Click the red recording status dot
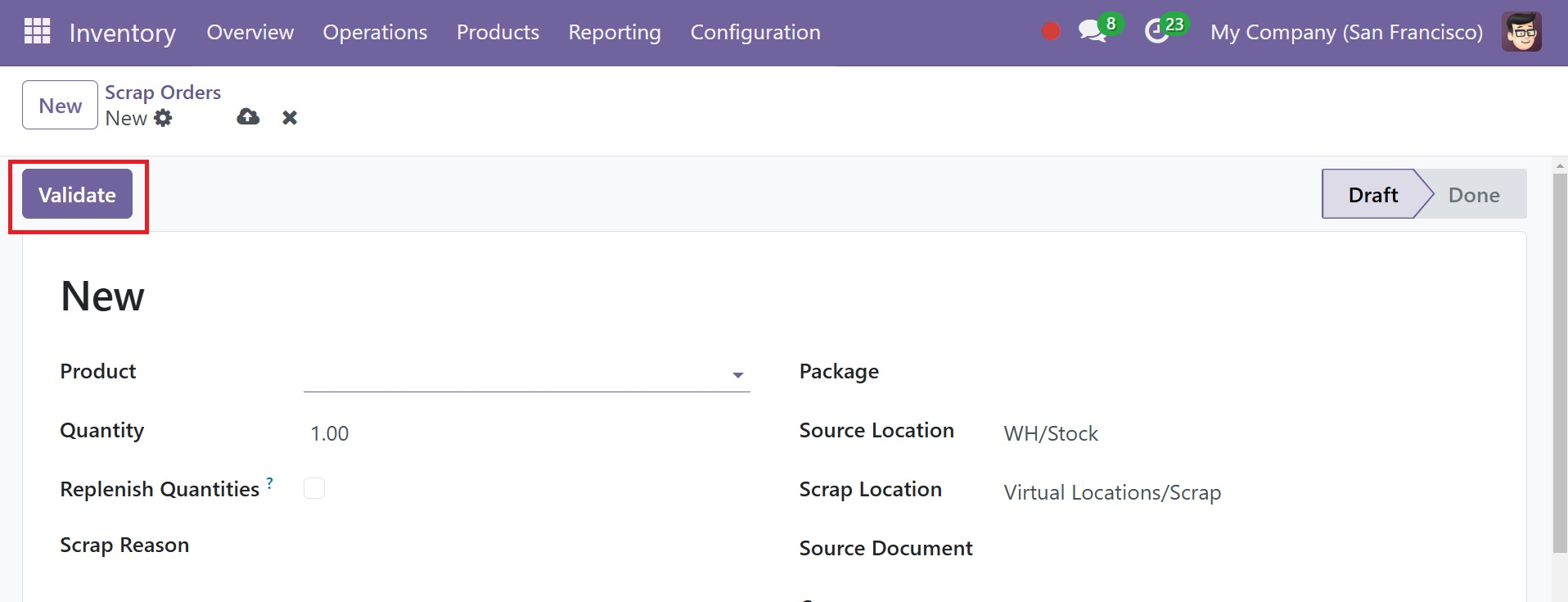 (x=1051, y=31)
